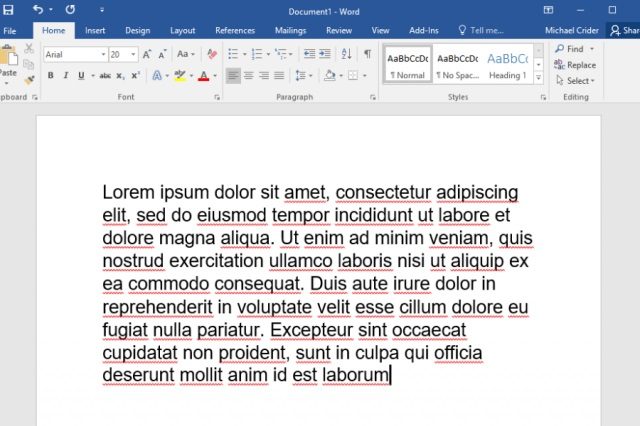Enable strikethrough on the text
This screenshot has height=426, width=640.
click(105, 76)
